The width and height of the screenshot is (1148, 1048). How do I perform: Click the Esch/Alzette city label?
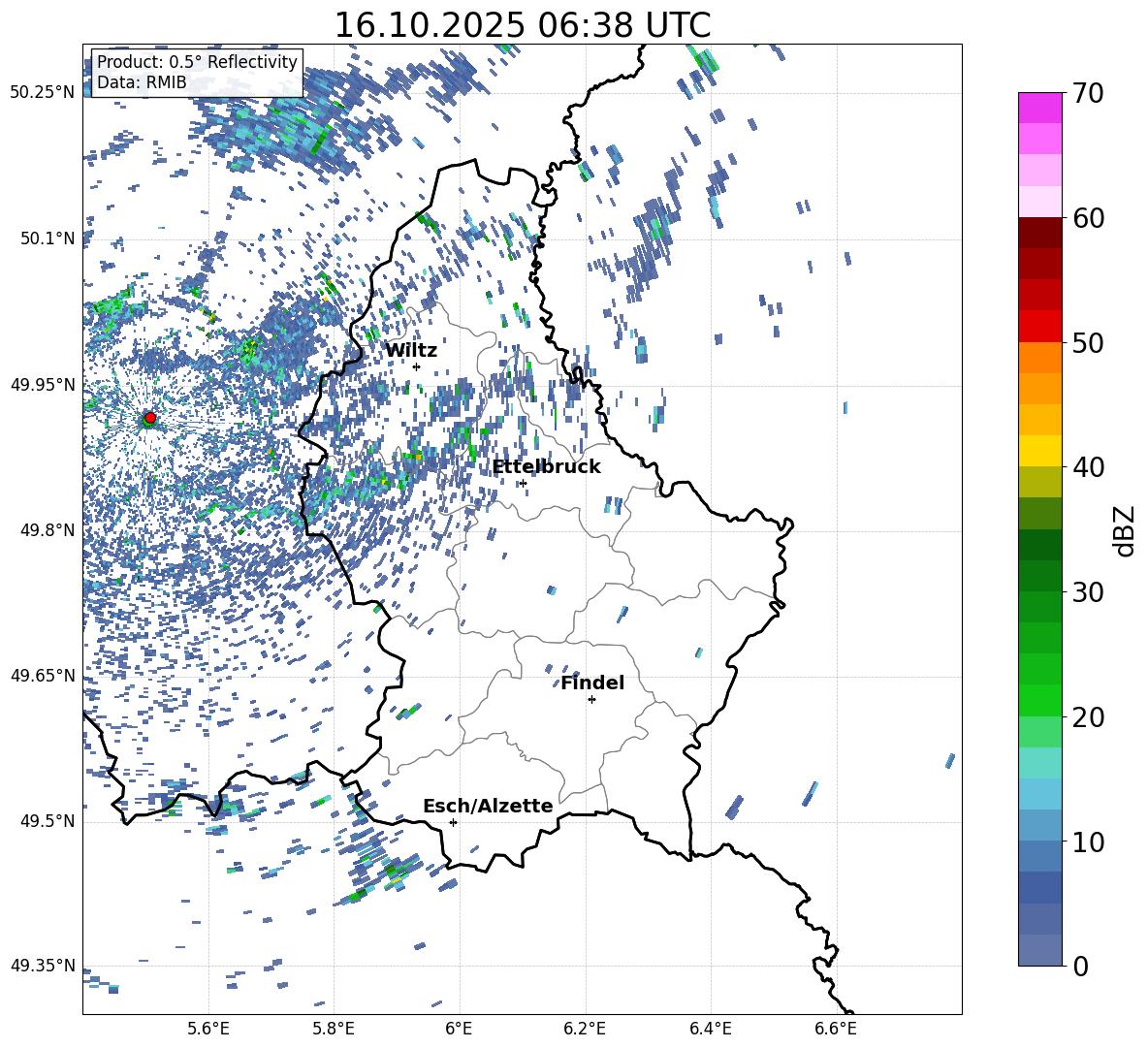coord(488,806)
